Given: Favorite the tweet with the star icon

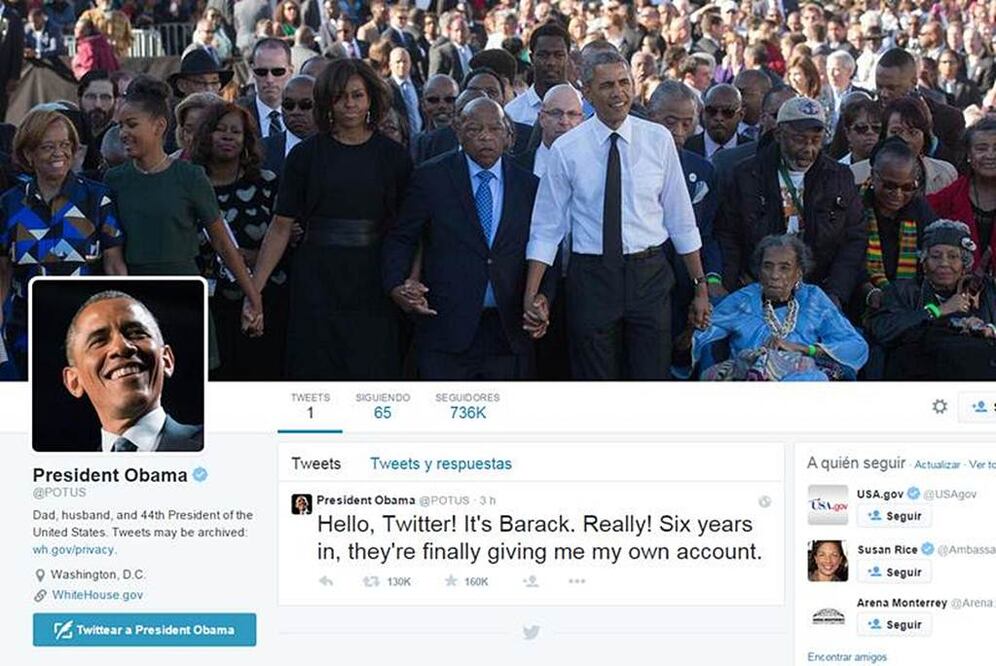Looking at the screenshot, I should (x=451, y=581).
